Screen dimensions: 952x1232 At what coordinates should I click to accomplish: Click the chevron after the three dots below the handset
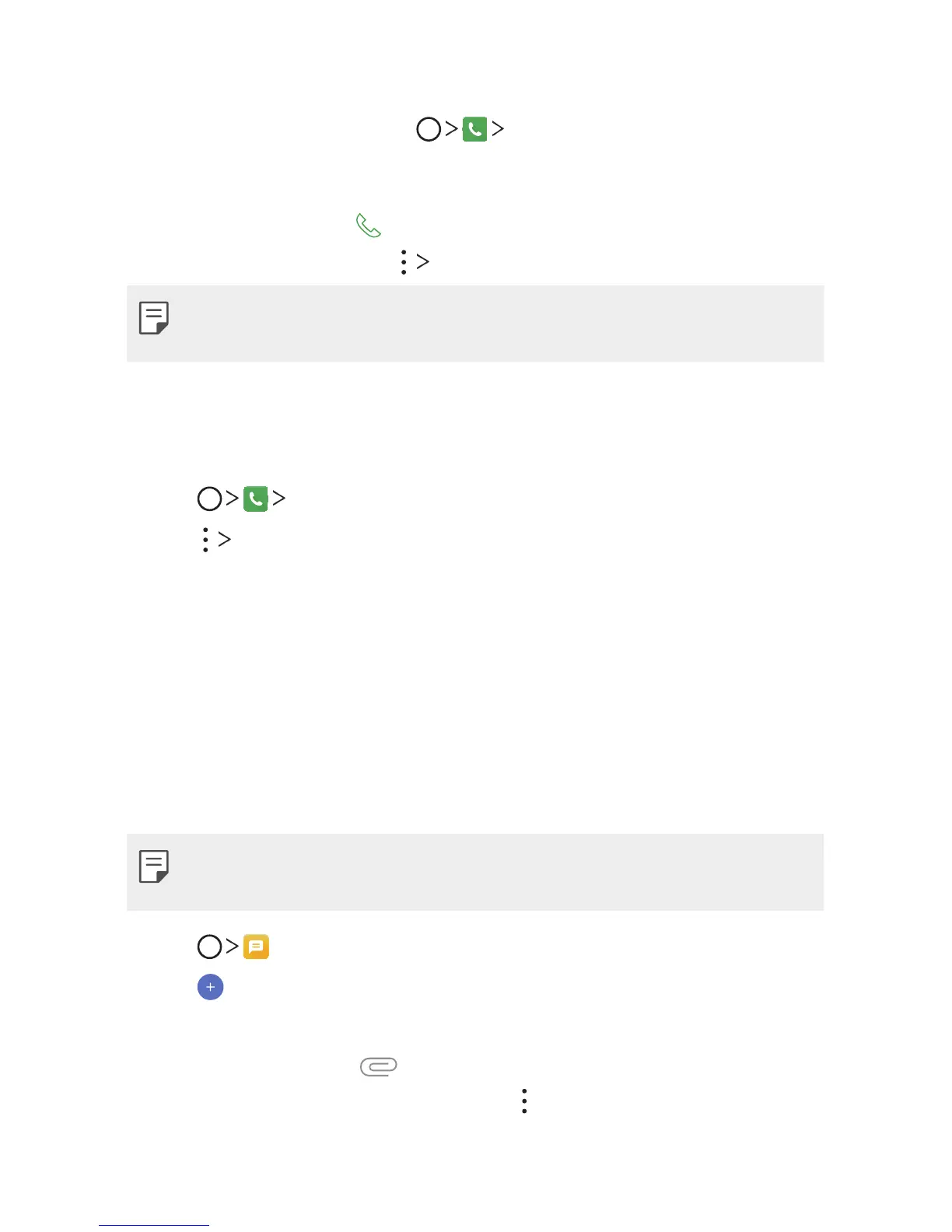[x=422, y=261]
